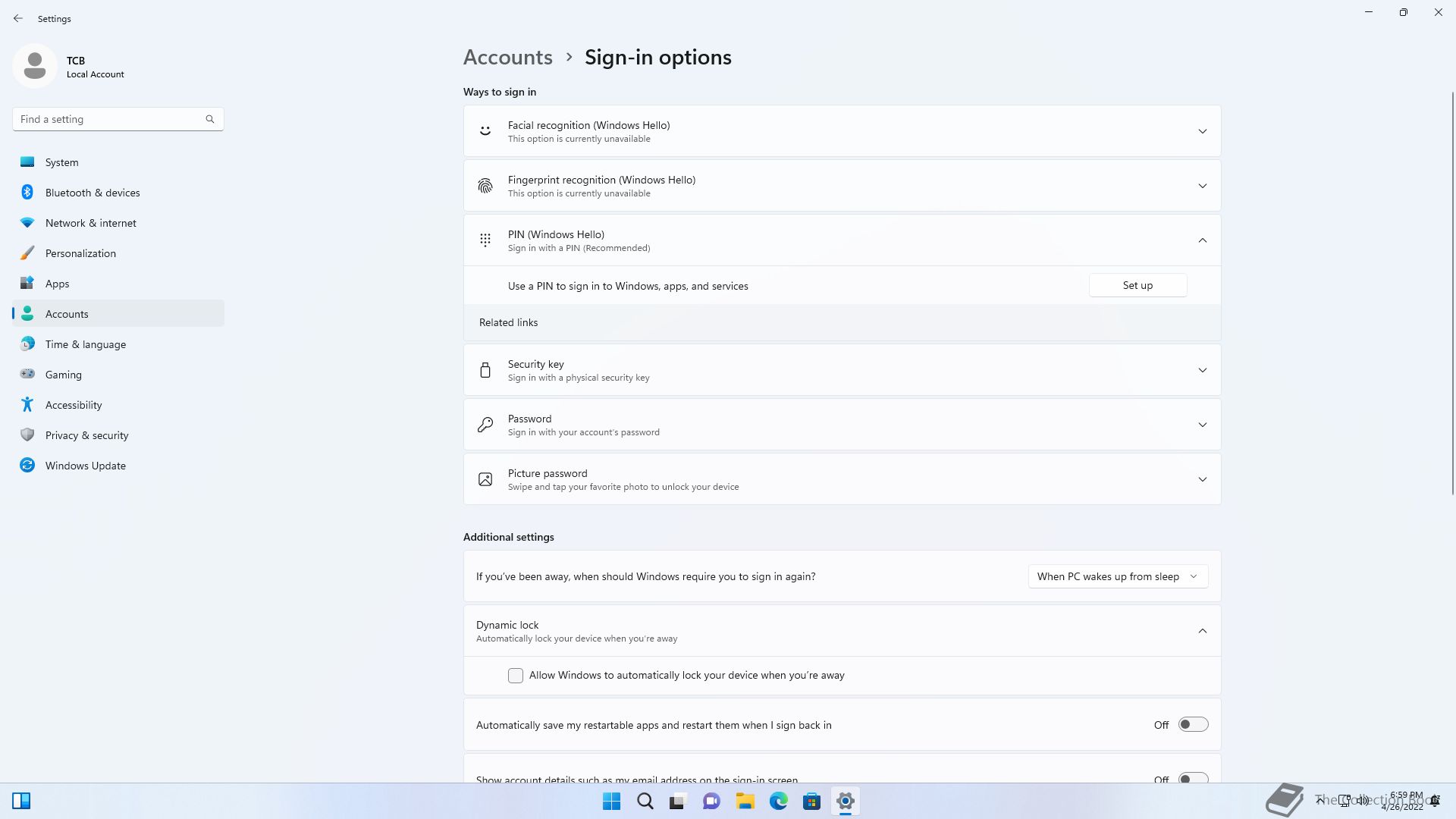The image size is (1456, 819).
Task: Click the Privacy shield icon
Action: (27, 435)
